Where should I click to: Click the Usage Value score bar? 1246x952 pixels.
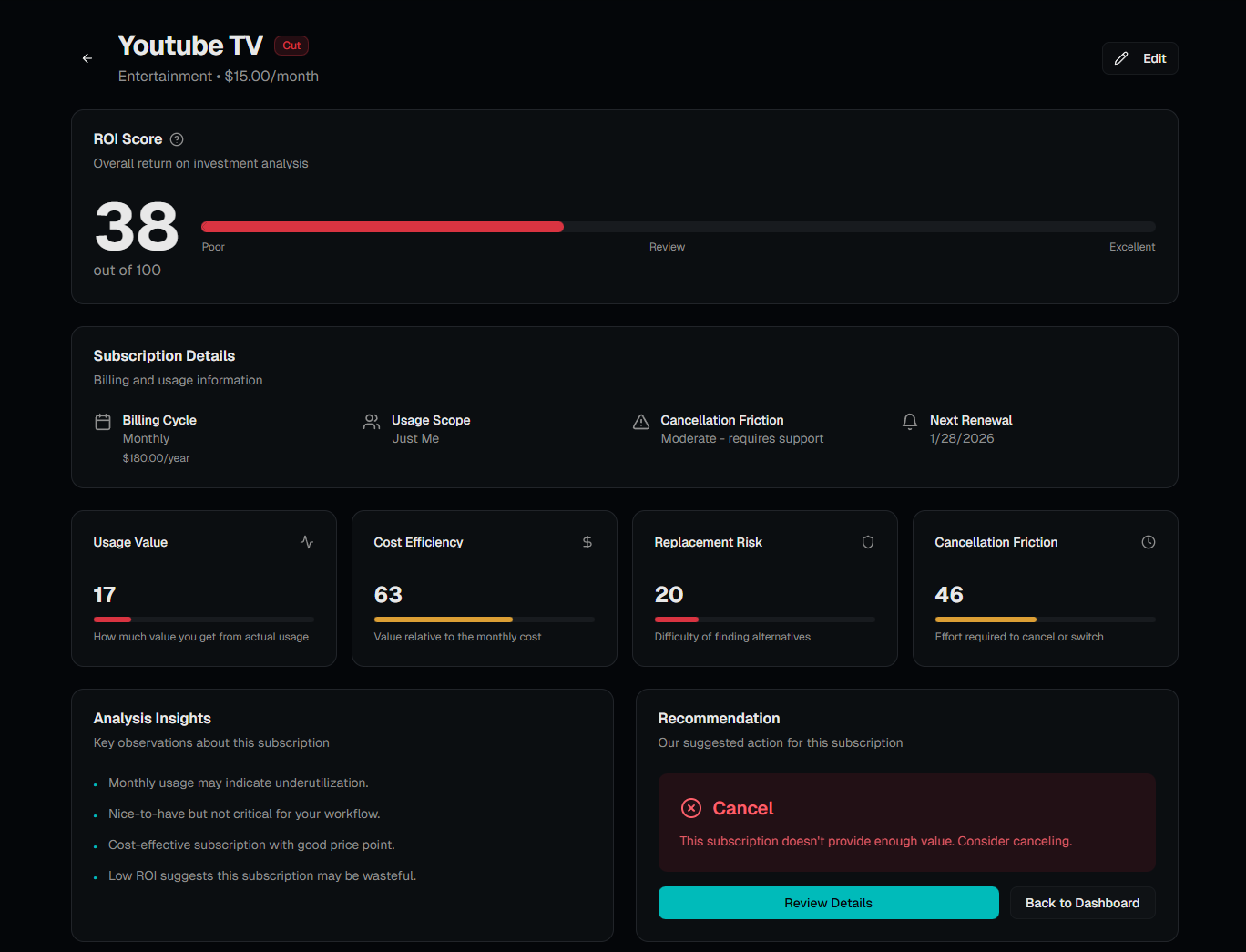point(203,619)
